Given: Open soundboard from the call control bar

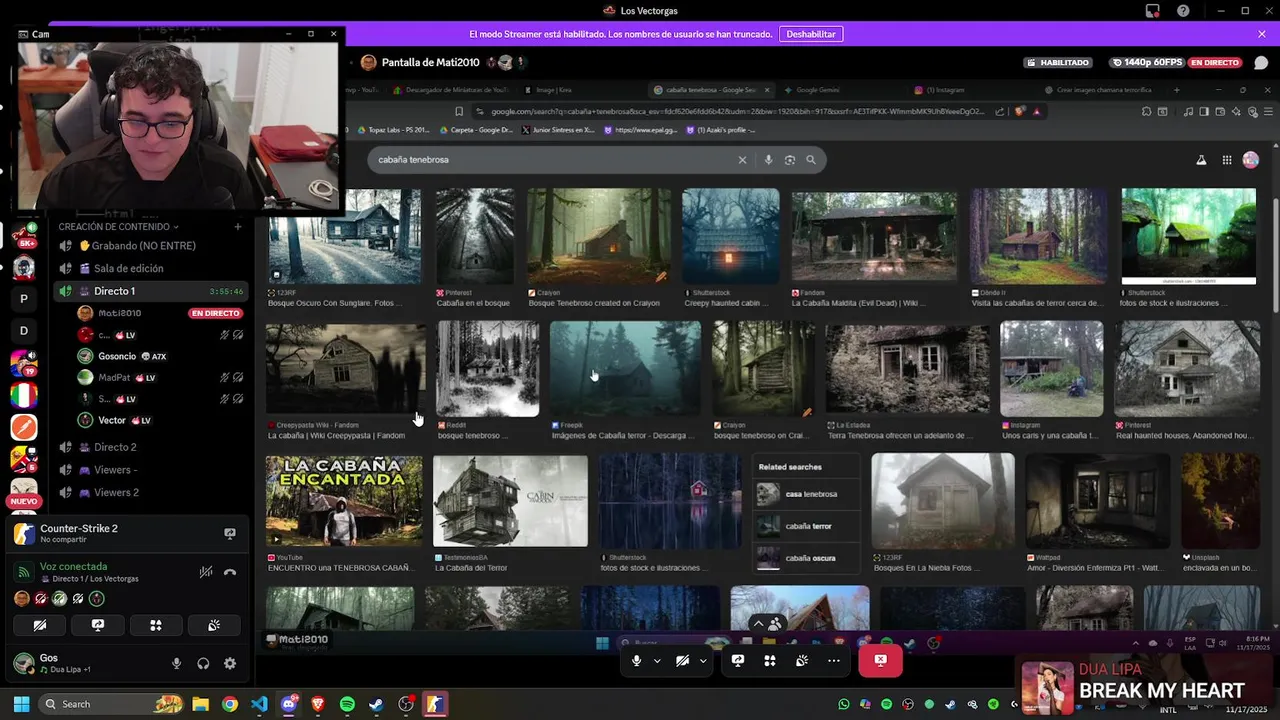Looking at the screenshot, I should point(802,660).
